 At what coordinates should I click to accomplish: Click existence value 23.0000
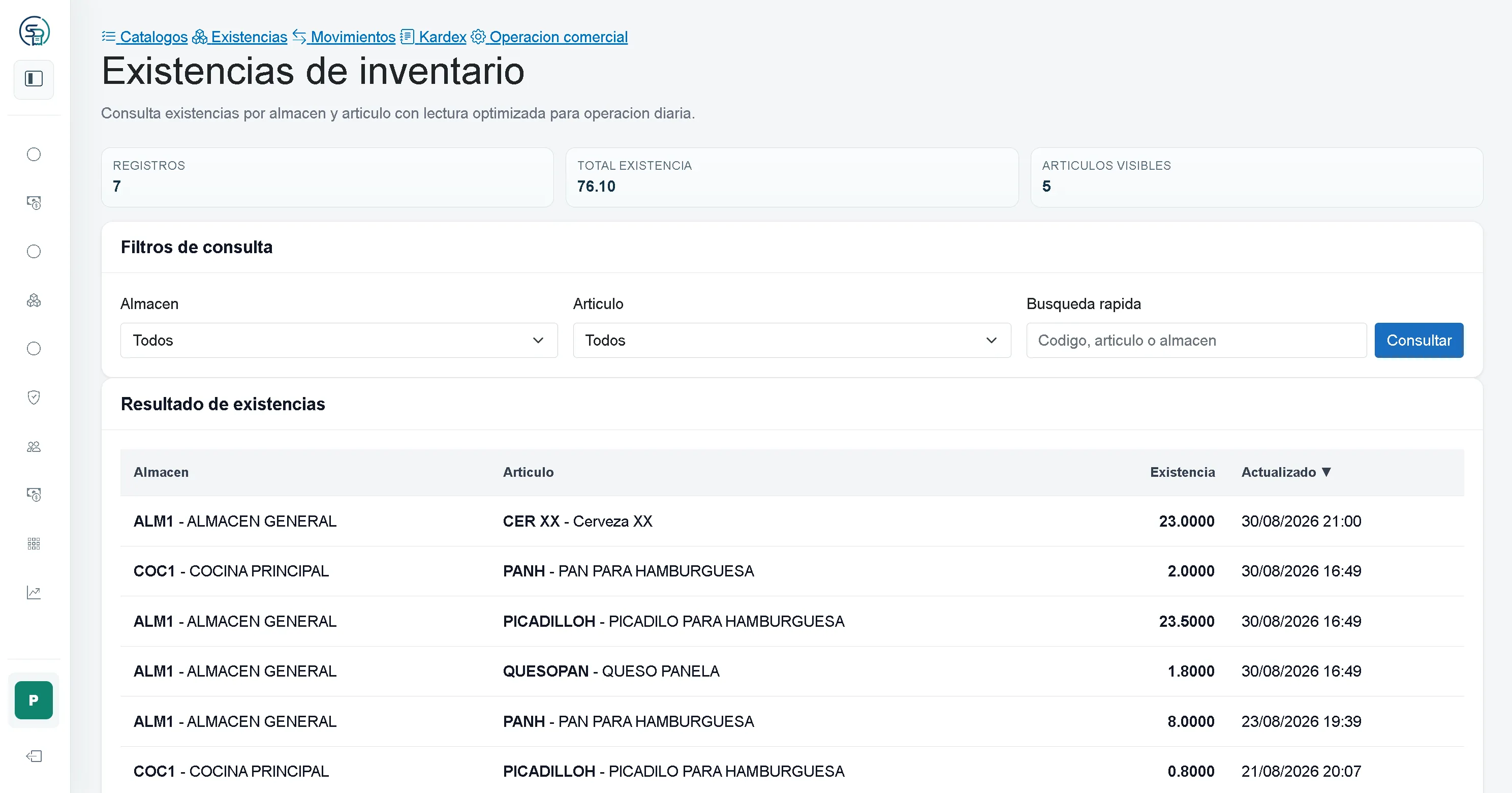[x=1186, y=521]
